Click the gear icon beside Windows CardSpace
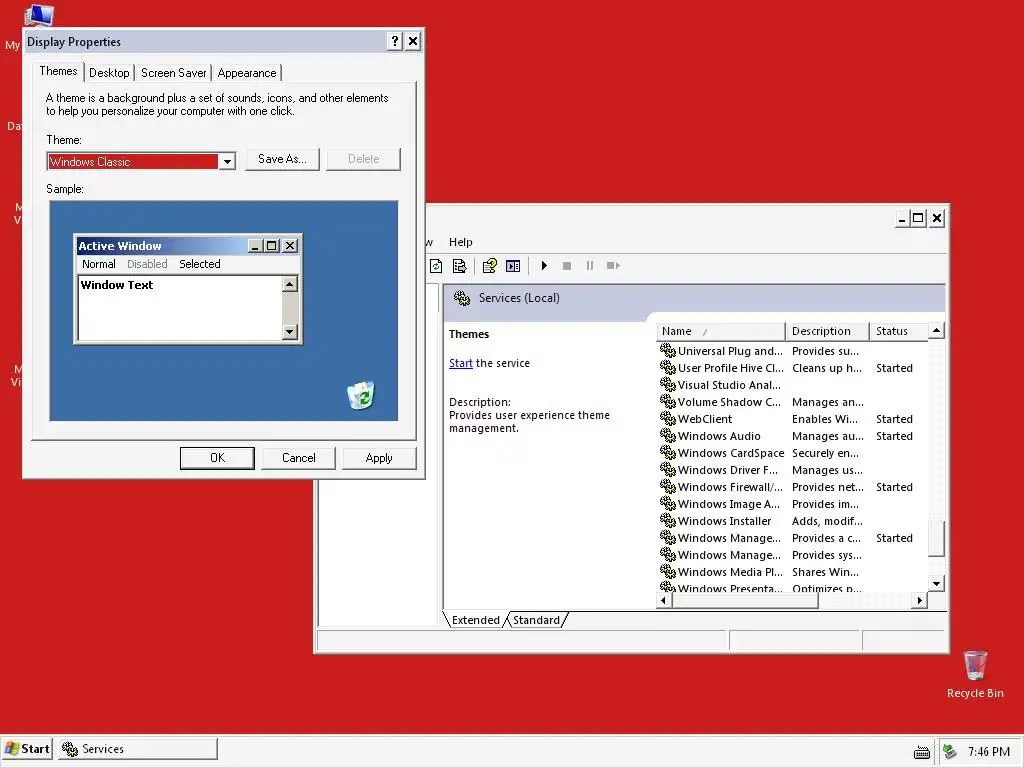 click(x=667, y=452)
